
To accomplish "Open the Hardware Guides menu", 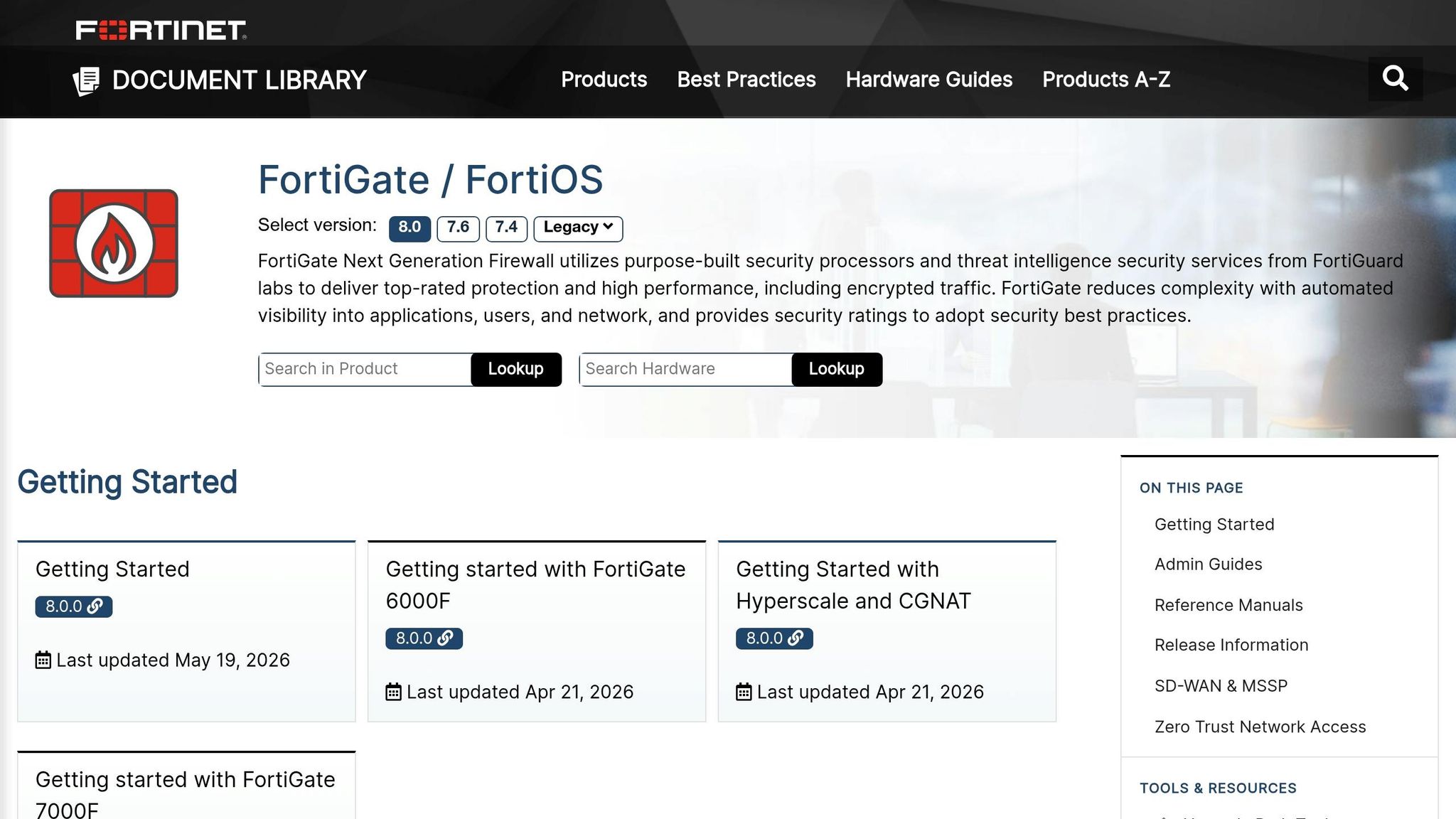I will [x=928, y=80].
